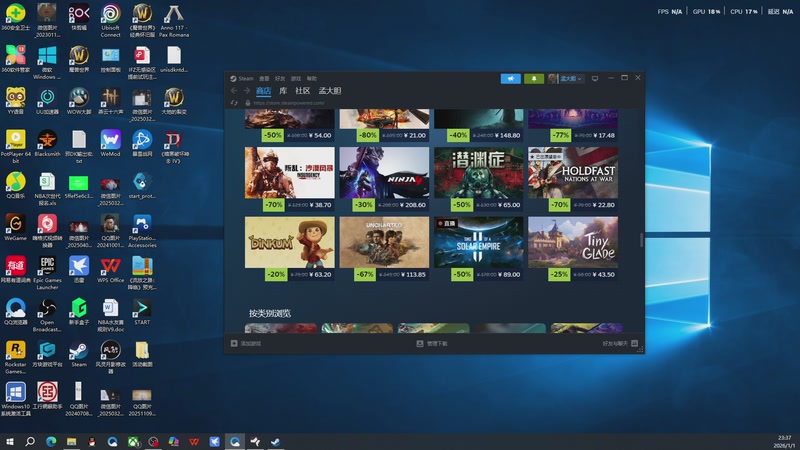Open File Explorer from the taskbar

tap(71, 441)
